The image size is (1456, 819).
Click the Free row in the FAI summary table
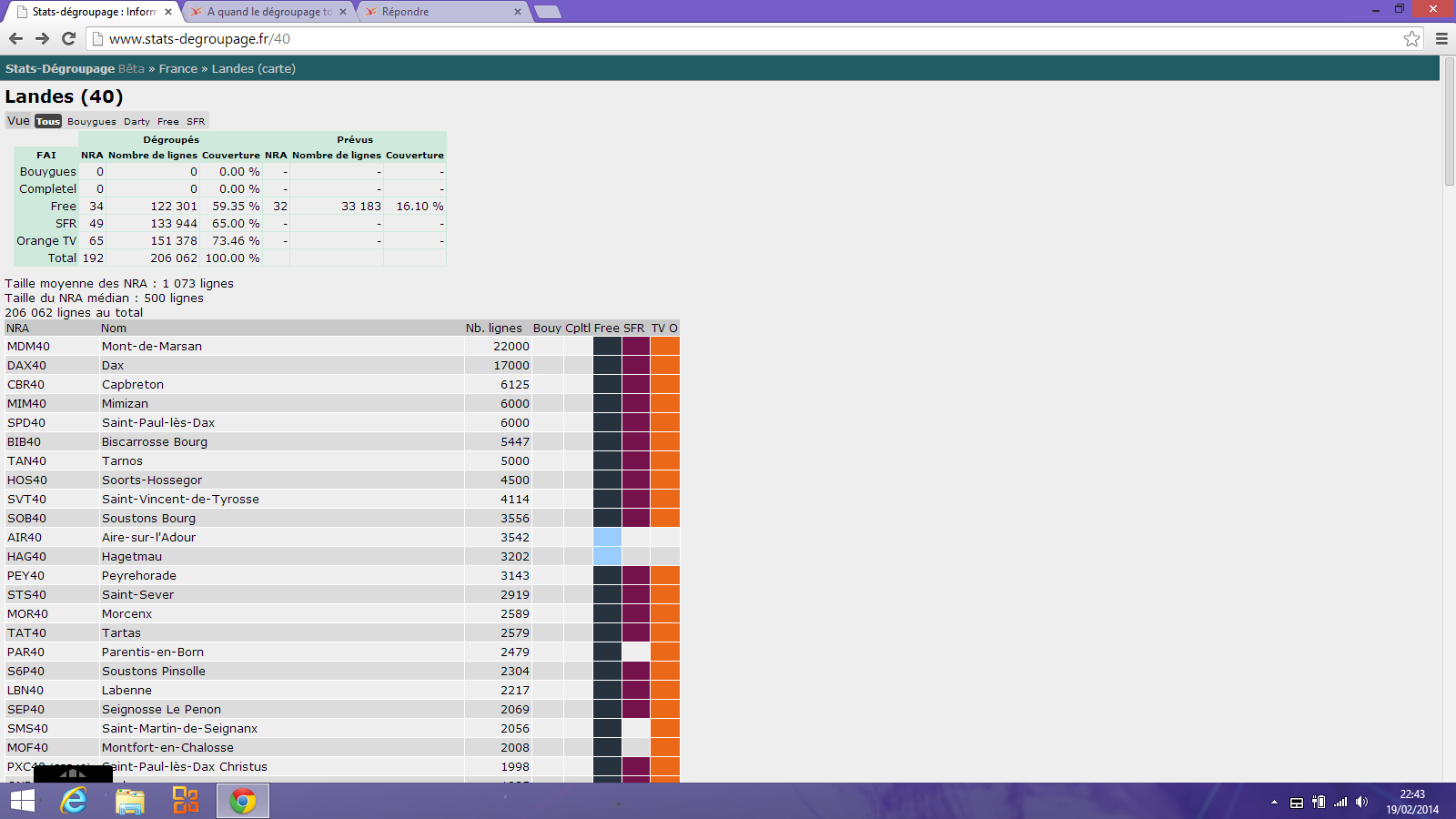(x=230, y=207)
